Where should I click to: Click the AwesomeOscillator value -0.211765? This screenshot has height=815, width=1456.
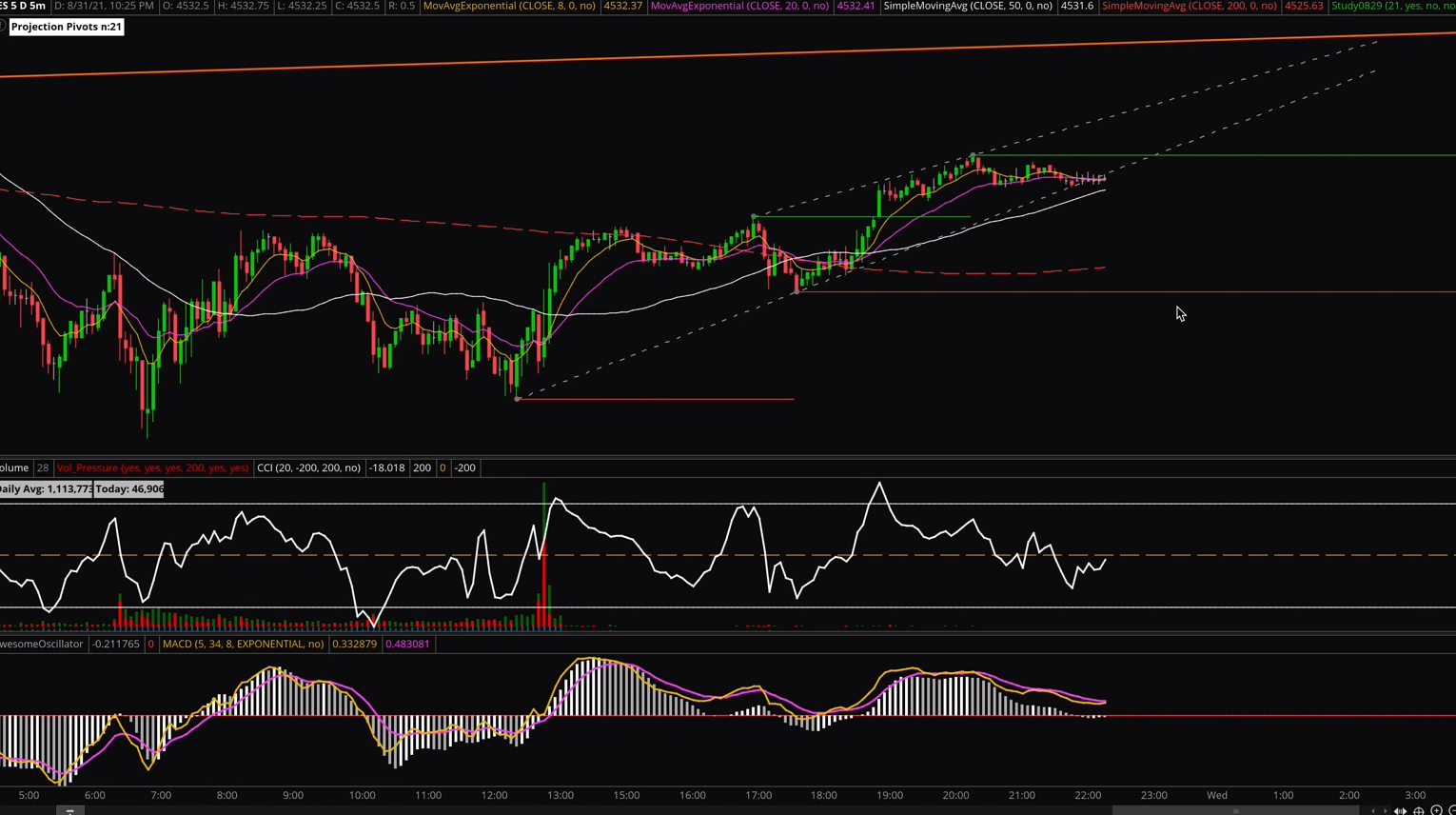point(115,644)
